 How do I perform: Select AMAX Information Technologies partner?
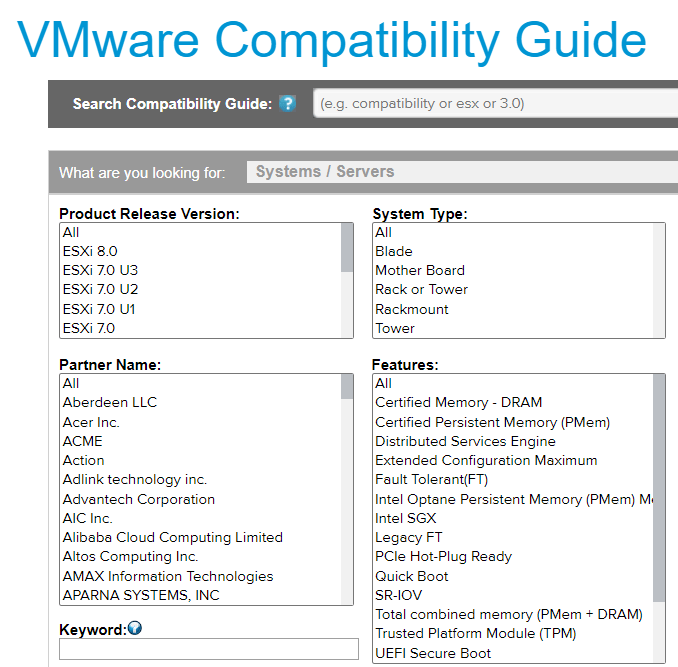click(200, 576)
